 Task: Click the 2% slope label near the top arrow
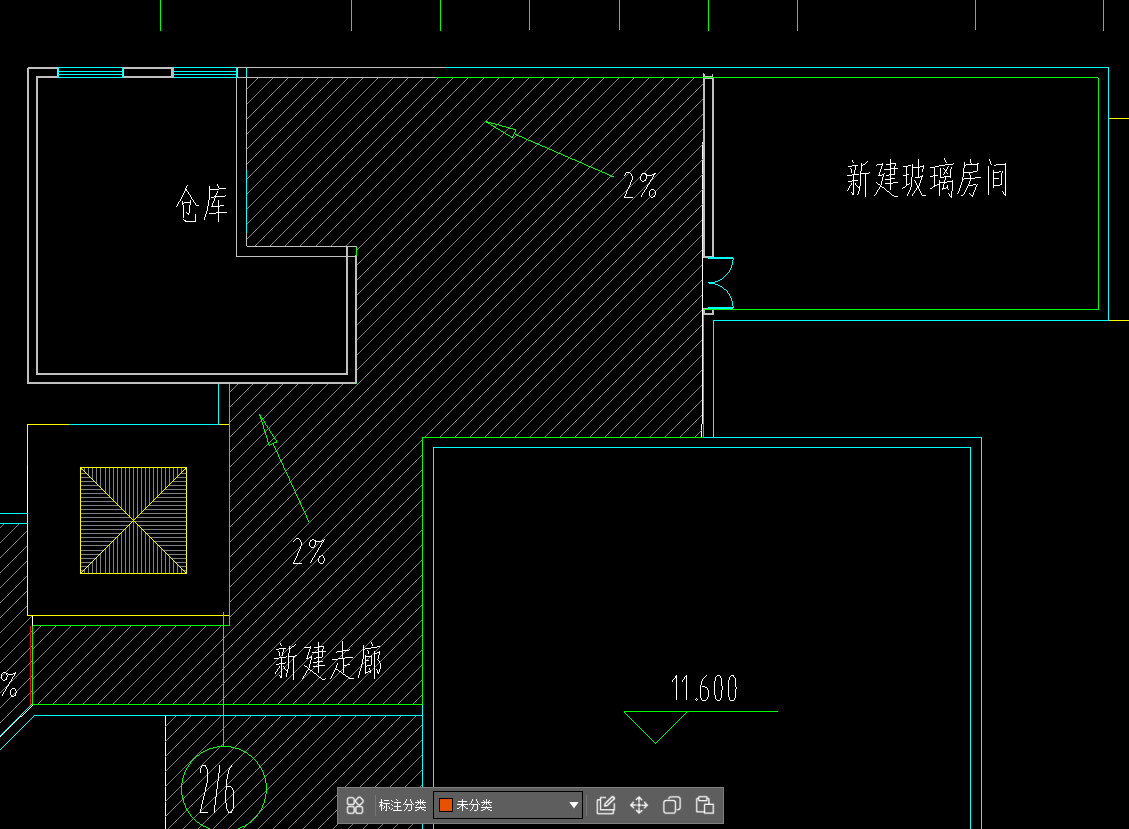click(x=640, y=185)
